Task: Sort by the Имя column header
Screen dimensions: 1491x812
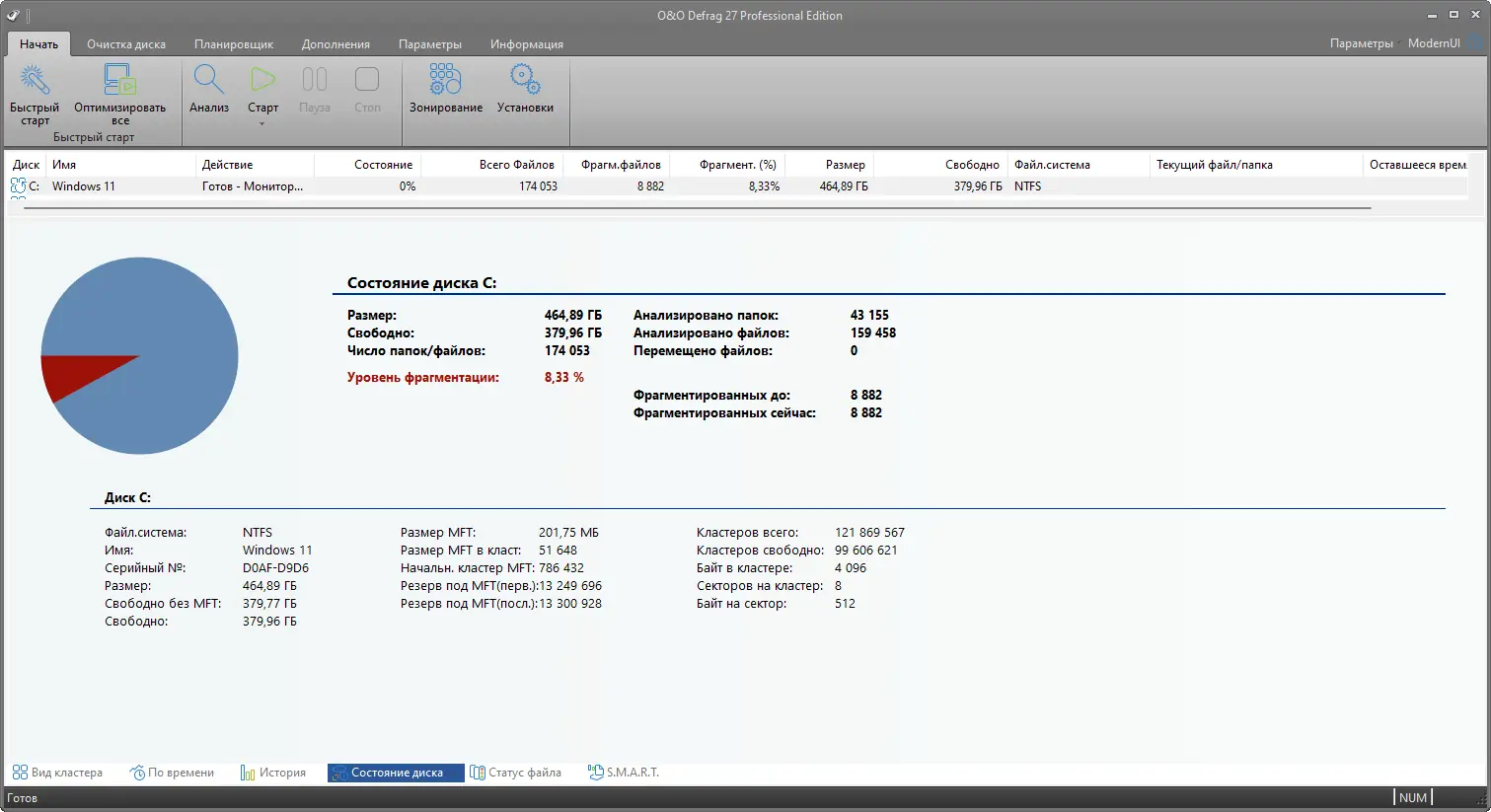Action: tap(120, 165)
